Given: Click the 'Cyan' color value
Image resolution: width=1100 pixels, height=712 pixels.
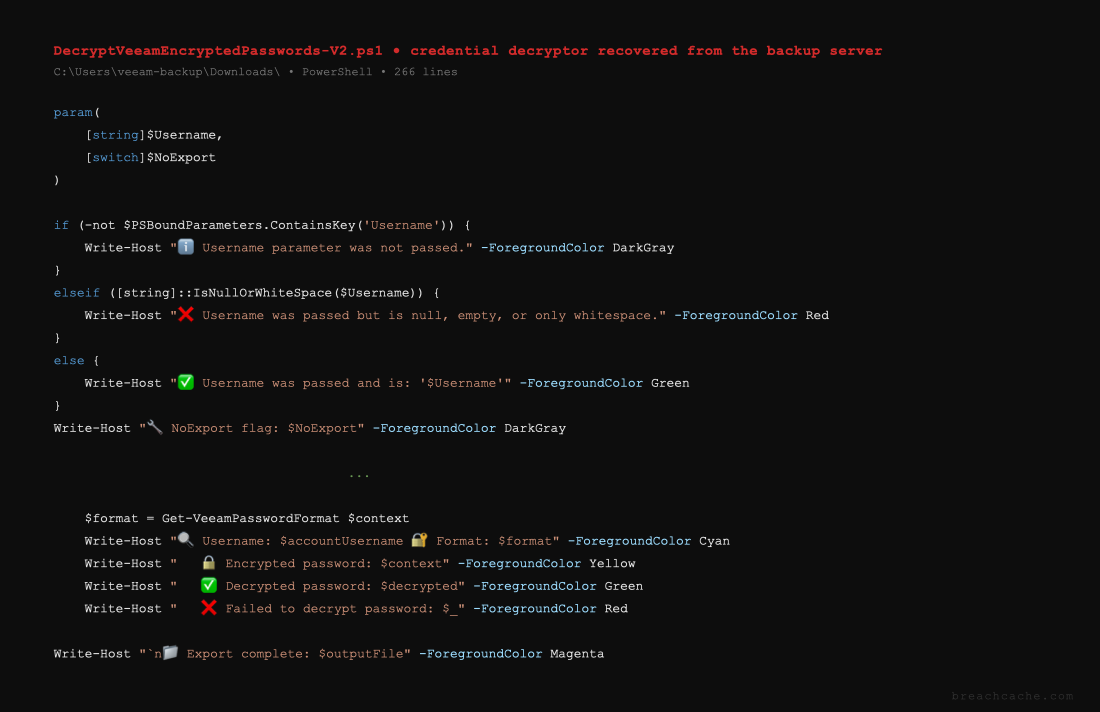Looking at the screenshot, I should click(x=714, y=541).
